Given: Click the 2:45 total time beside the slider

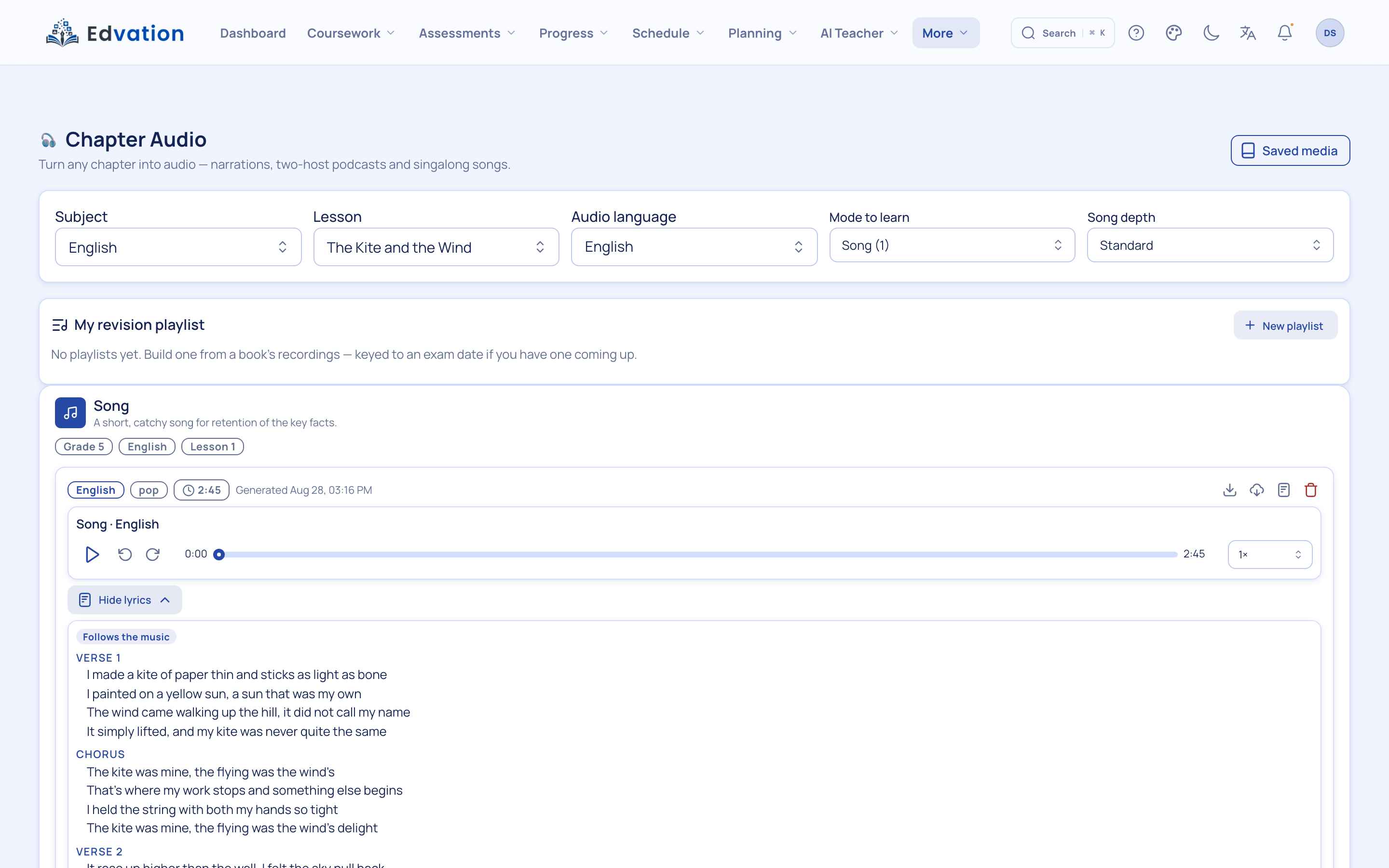Looking at the screenshot, I should pyautogui.click(x=1194, y=554).
